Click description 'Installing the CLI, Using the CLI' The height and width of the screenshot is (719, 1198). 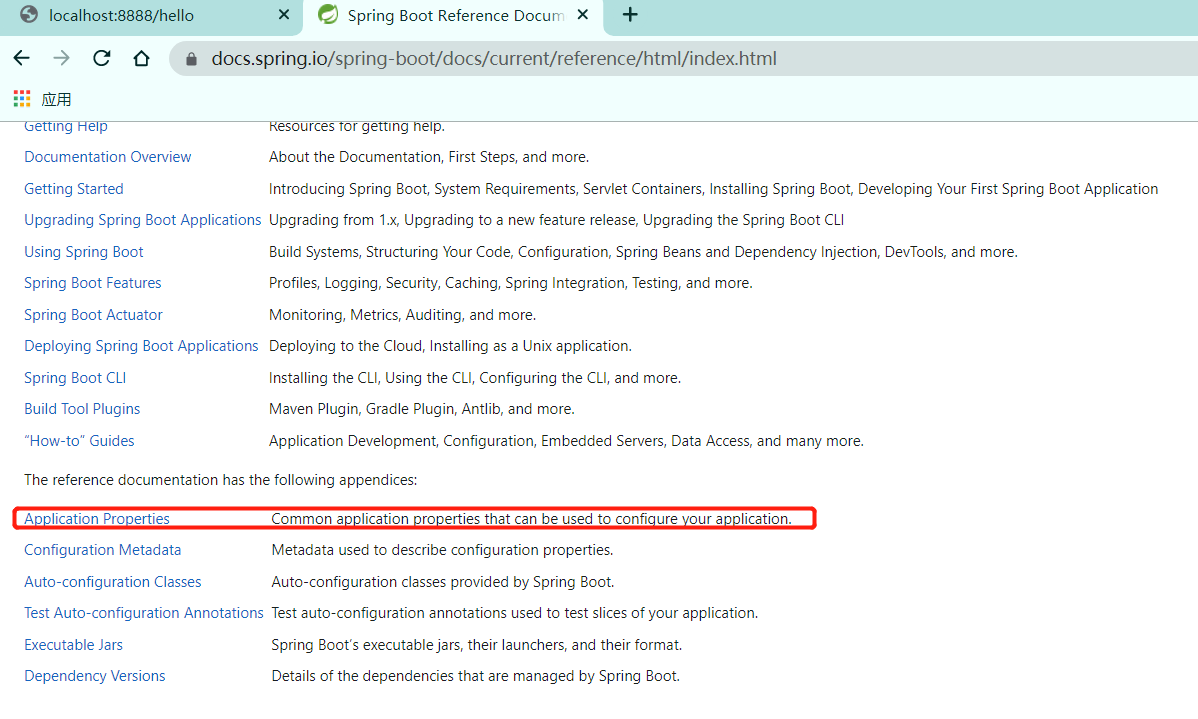[x=474, y=377]
